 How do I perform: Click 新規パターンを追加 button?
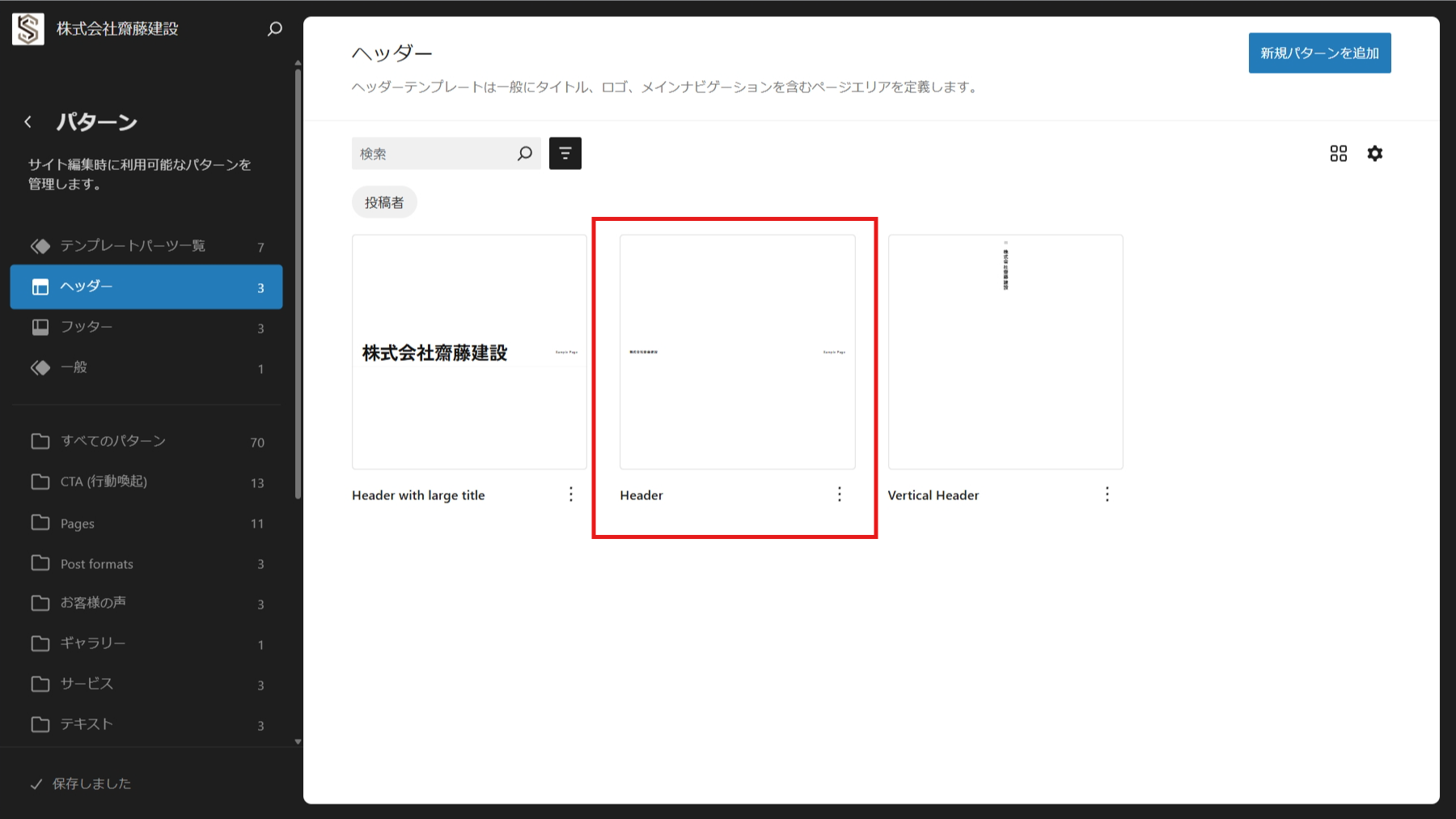[1319, 53]
